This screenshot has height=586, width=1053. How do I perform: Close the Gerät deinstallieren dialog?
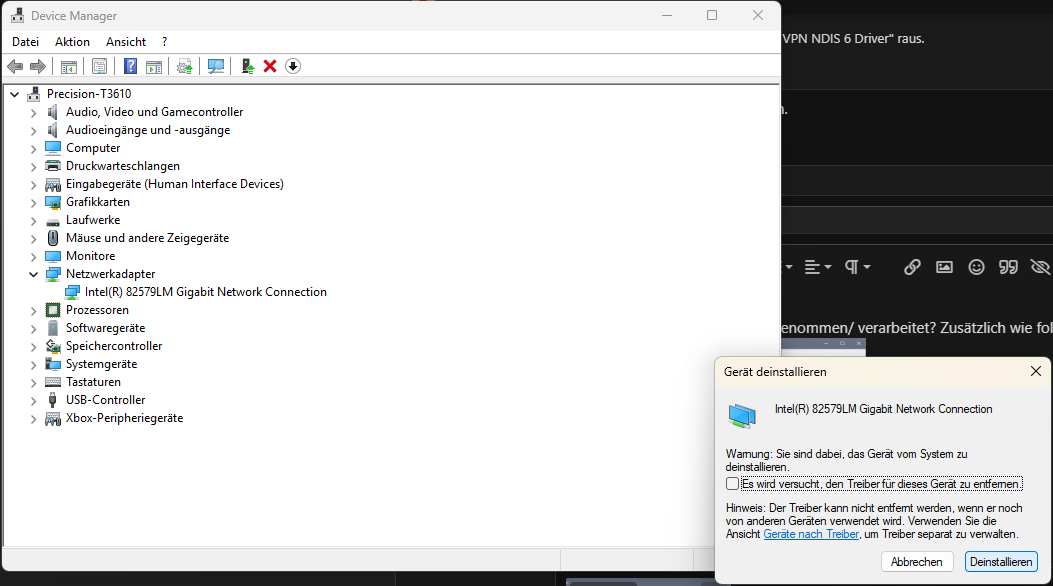click(x=1036, y=371)
